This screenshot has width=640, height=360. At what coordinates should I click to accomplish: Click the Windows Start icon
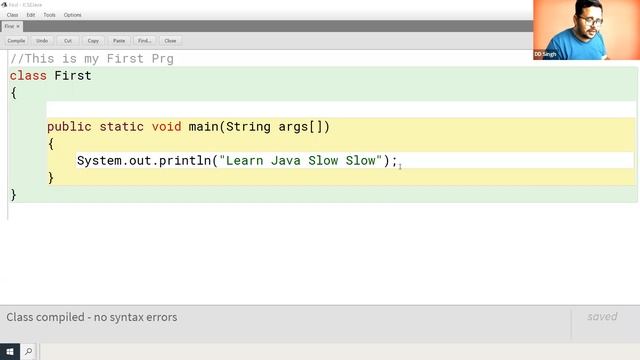tap(10, 351)
